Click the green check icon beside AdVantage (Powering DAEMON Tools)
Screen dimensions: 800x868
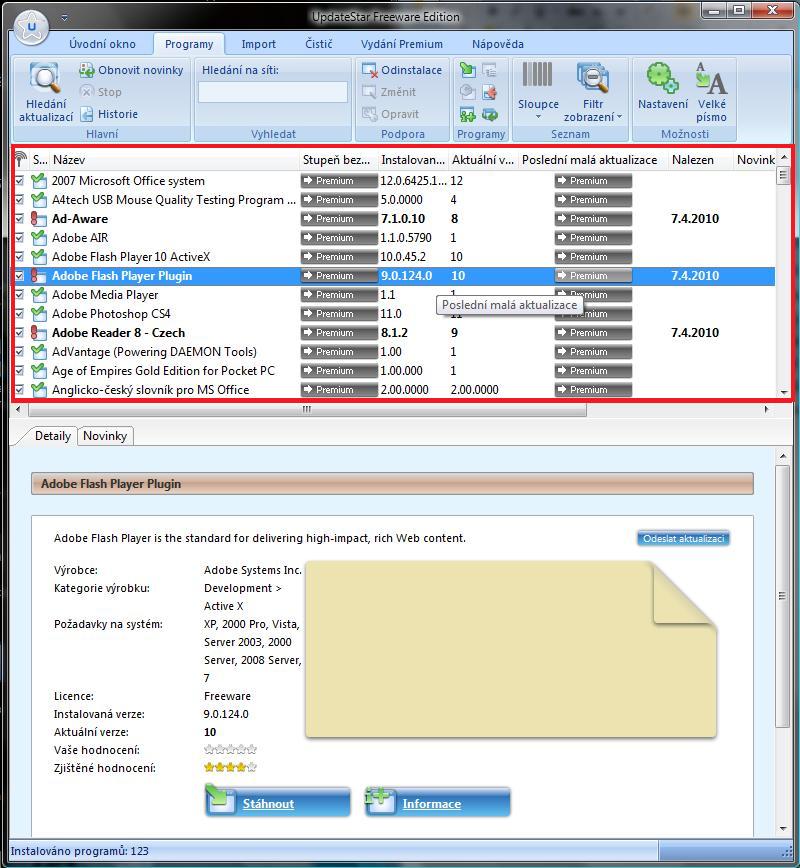coord(38,352)
